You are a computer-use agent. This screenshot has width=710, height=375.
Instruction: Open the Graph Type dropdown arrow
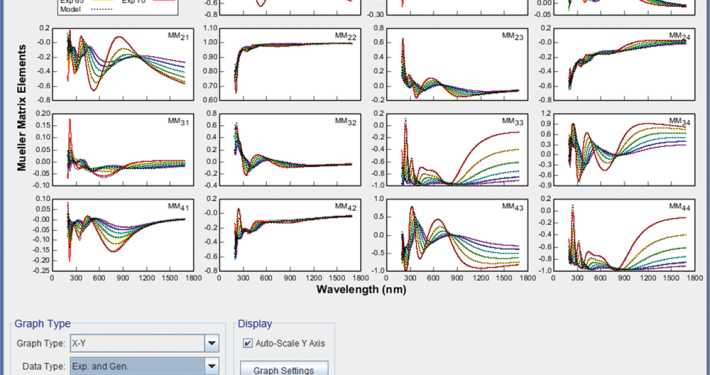coord(211,343)
